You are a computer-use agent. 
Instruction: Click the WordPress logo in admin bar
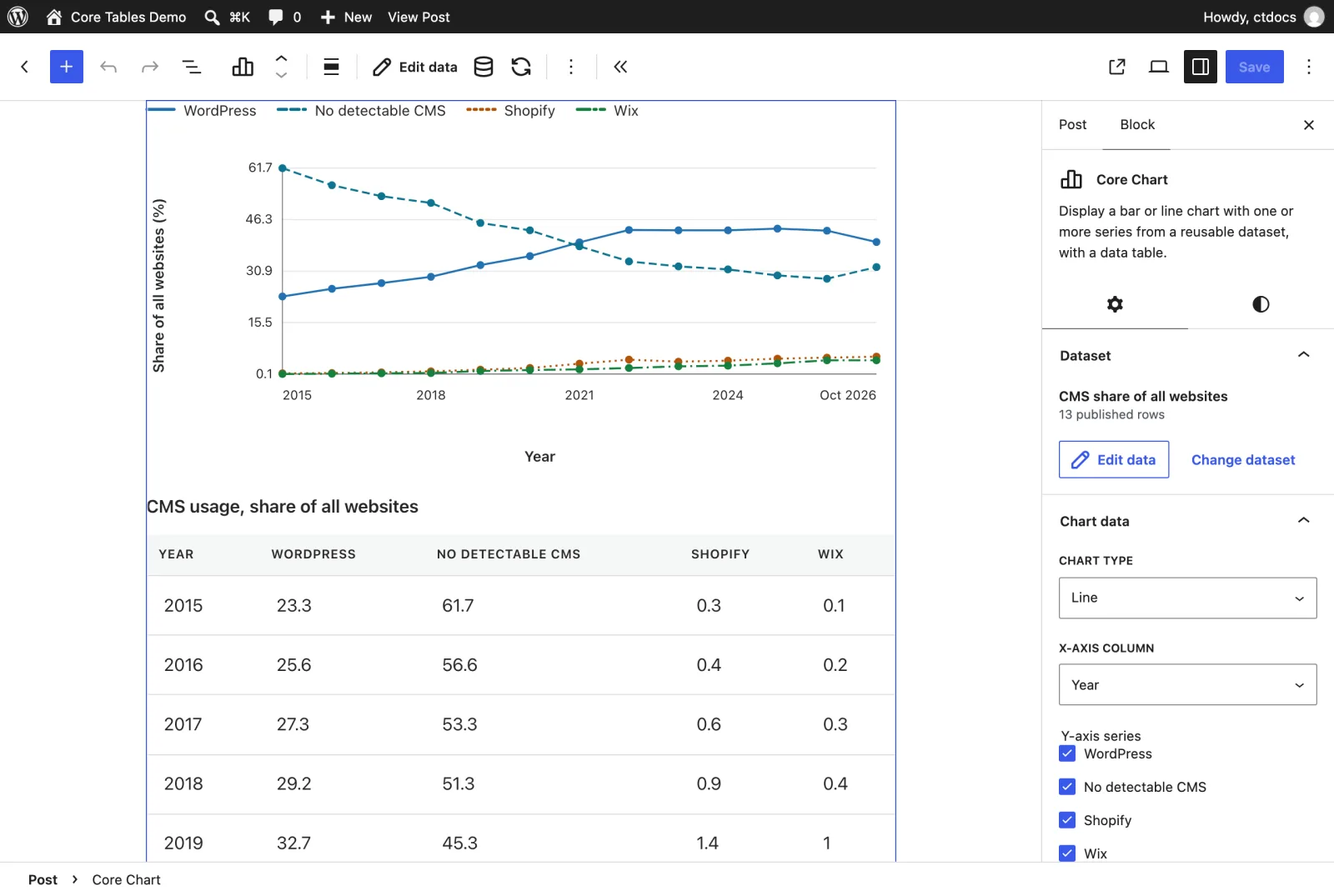point(18,17)
